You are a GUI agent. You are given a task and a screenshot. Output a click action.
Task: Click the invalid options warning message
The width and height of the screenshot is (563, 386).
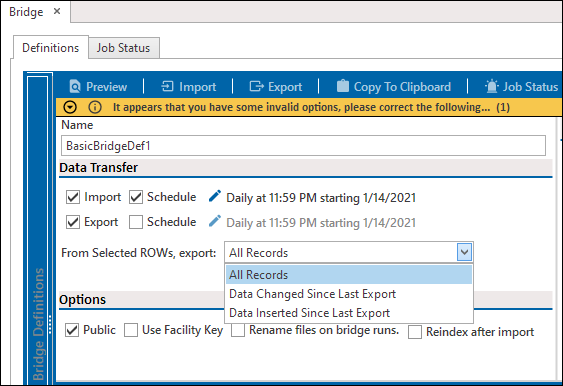click(311, 107)
